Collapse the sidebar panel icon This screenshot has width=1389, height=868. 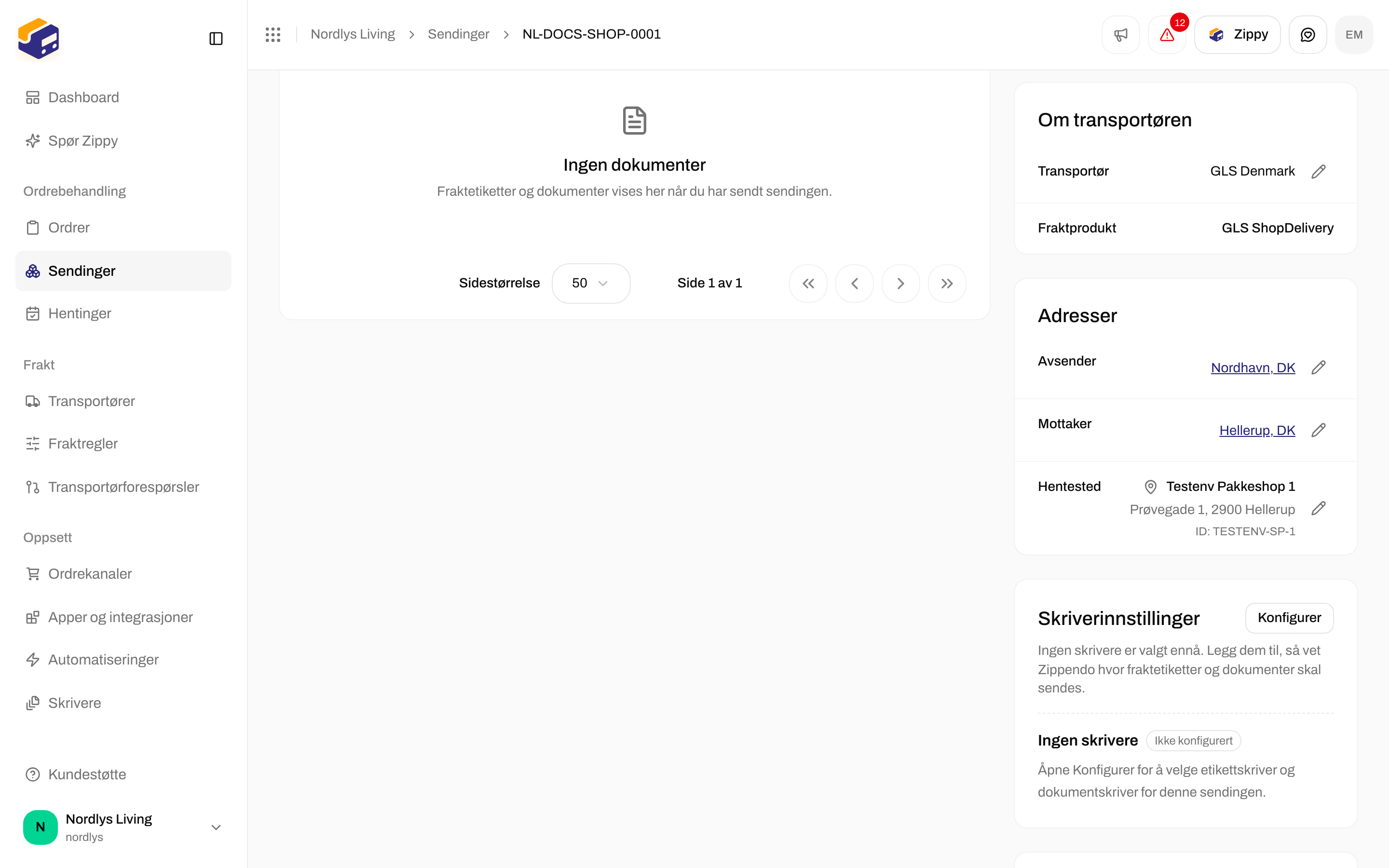216,39
